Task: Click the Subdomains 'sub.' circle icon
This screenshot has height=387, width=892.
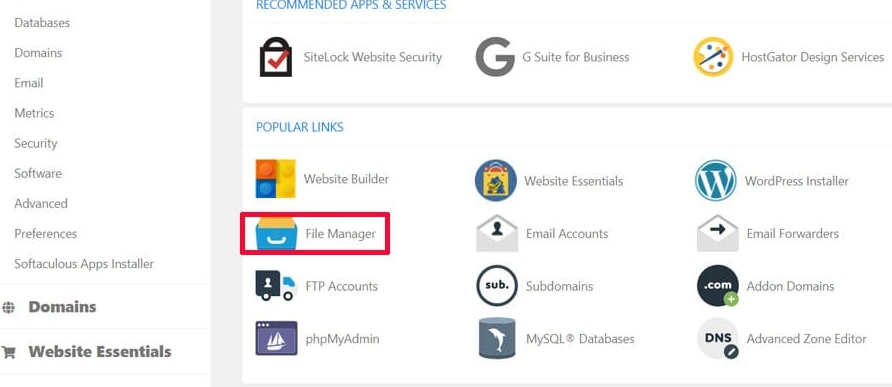Action: [x=497, y=286]
